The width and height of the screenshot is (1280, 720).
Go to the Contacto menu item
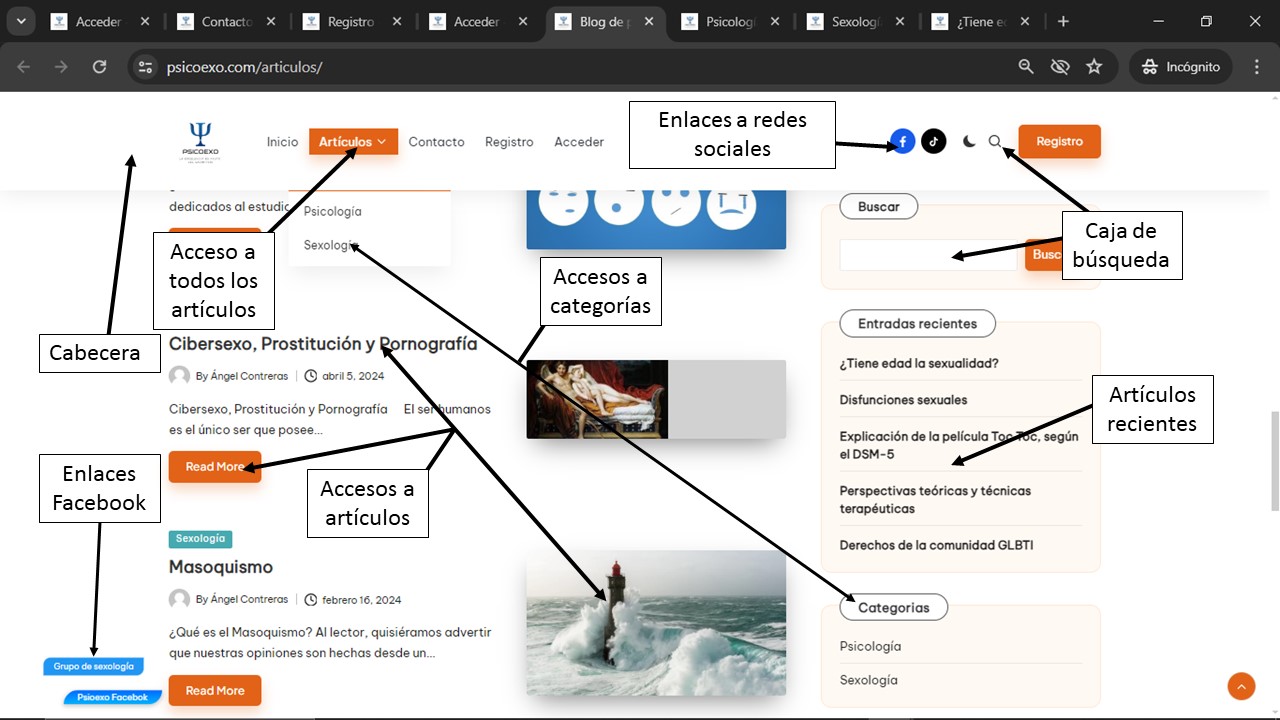[436, 142]
